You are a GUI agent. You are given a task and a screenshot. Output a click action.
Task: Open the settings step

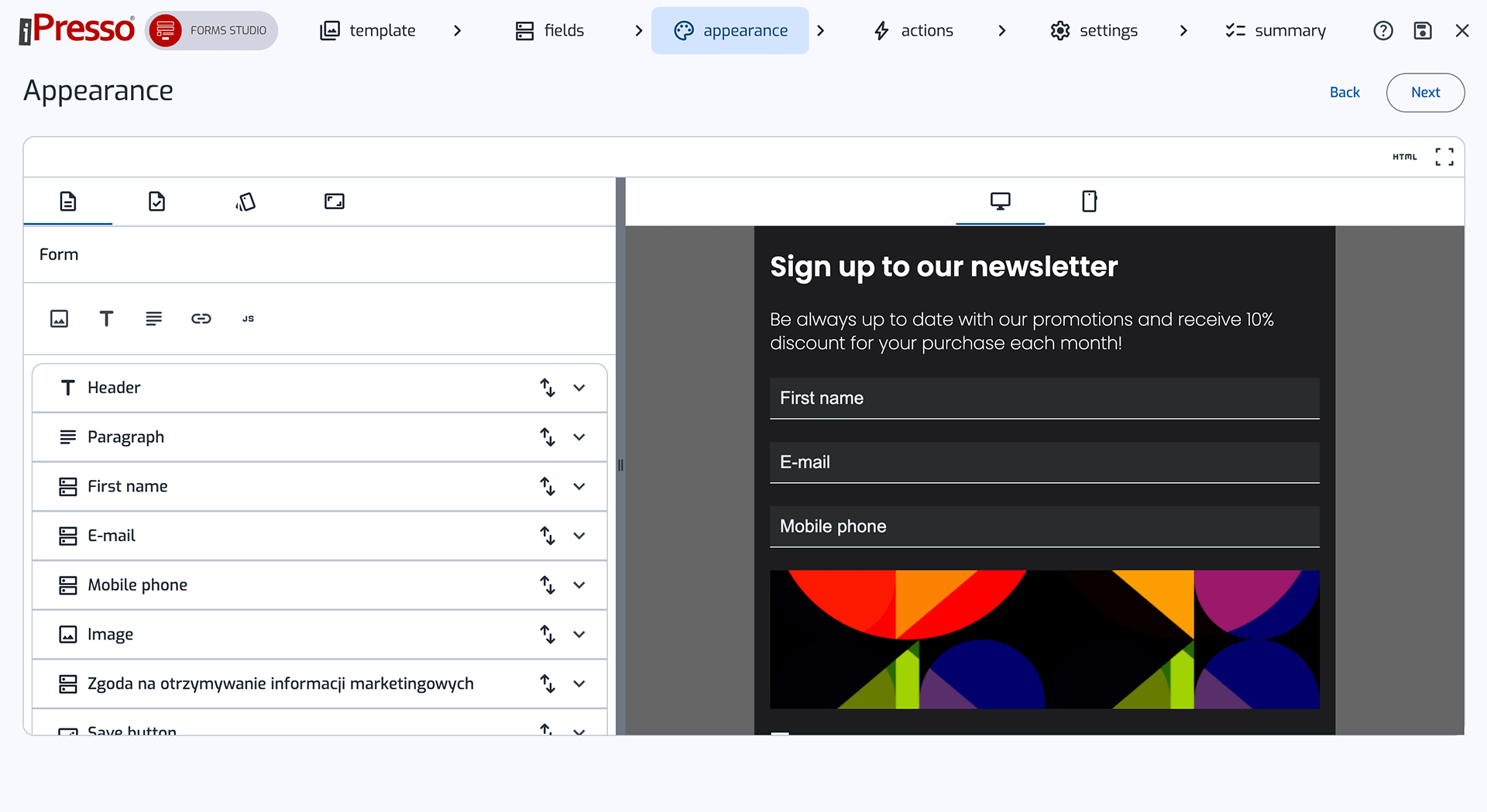click(1094, 31)
